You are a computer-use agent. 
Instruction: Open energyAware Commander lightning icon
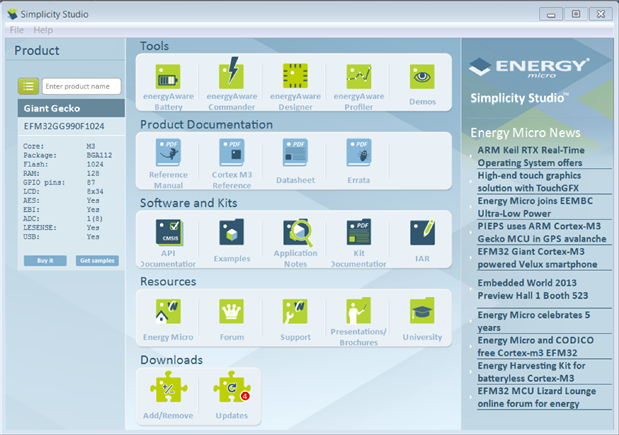232,73
